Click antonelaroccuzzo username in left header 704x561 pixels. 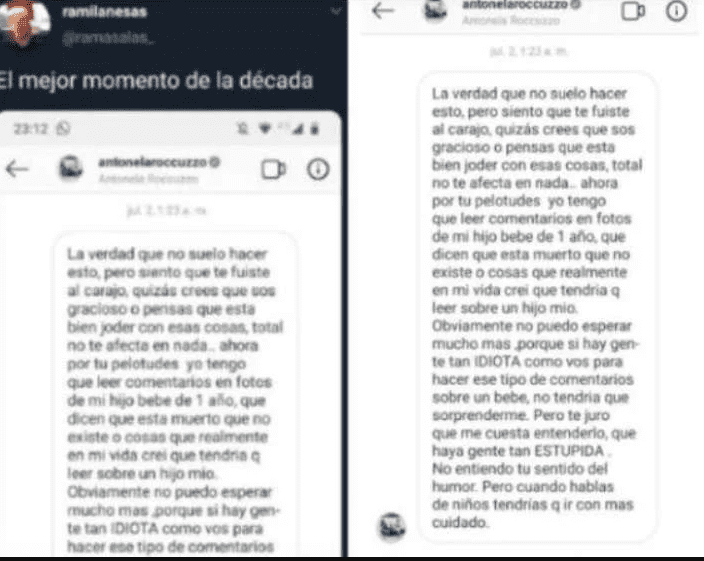click(x=153, y=162)
